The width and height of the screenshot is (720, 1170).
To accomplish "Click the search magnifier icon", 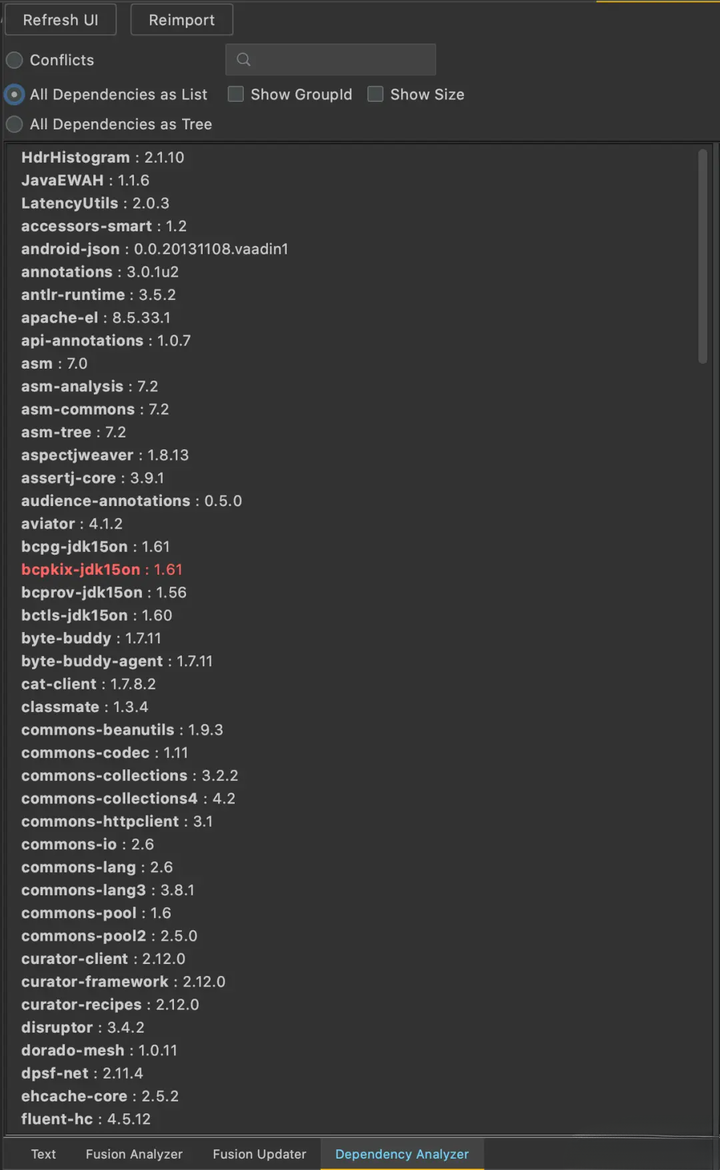I will pyautogui.click(x=243, y=60).
